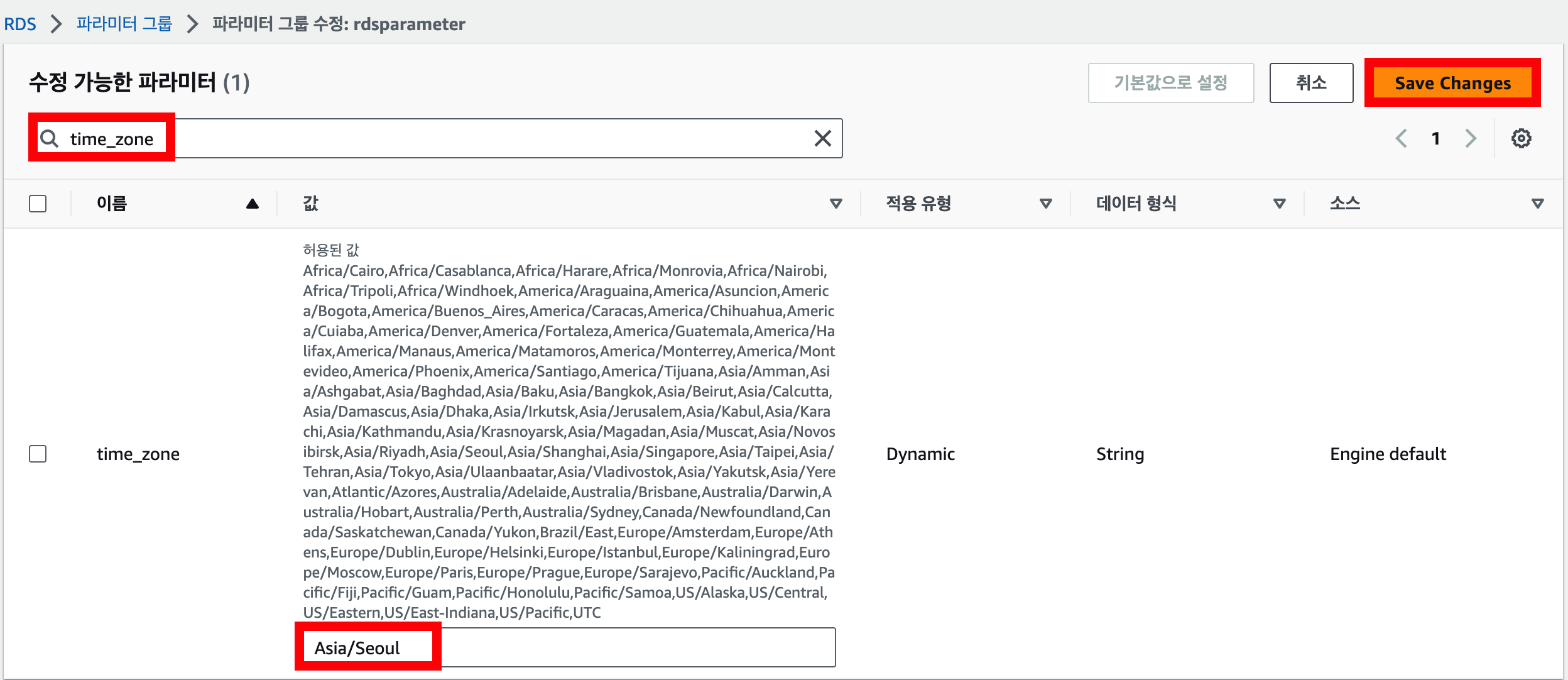Click page number 1 indicator
The image size is (1568, 680).
pos(1435,138)
